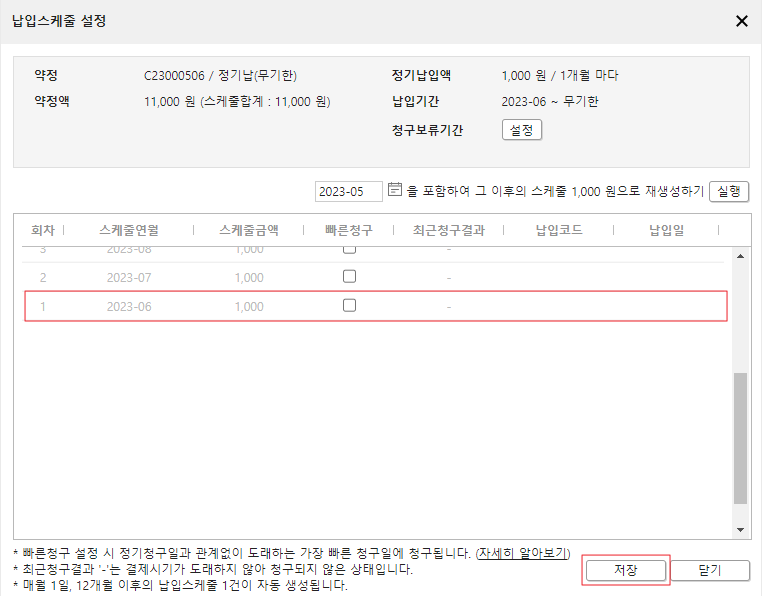
Task: Click the 스케줄금액 column header
Action: pos(248,230)
